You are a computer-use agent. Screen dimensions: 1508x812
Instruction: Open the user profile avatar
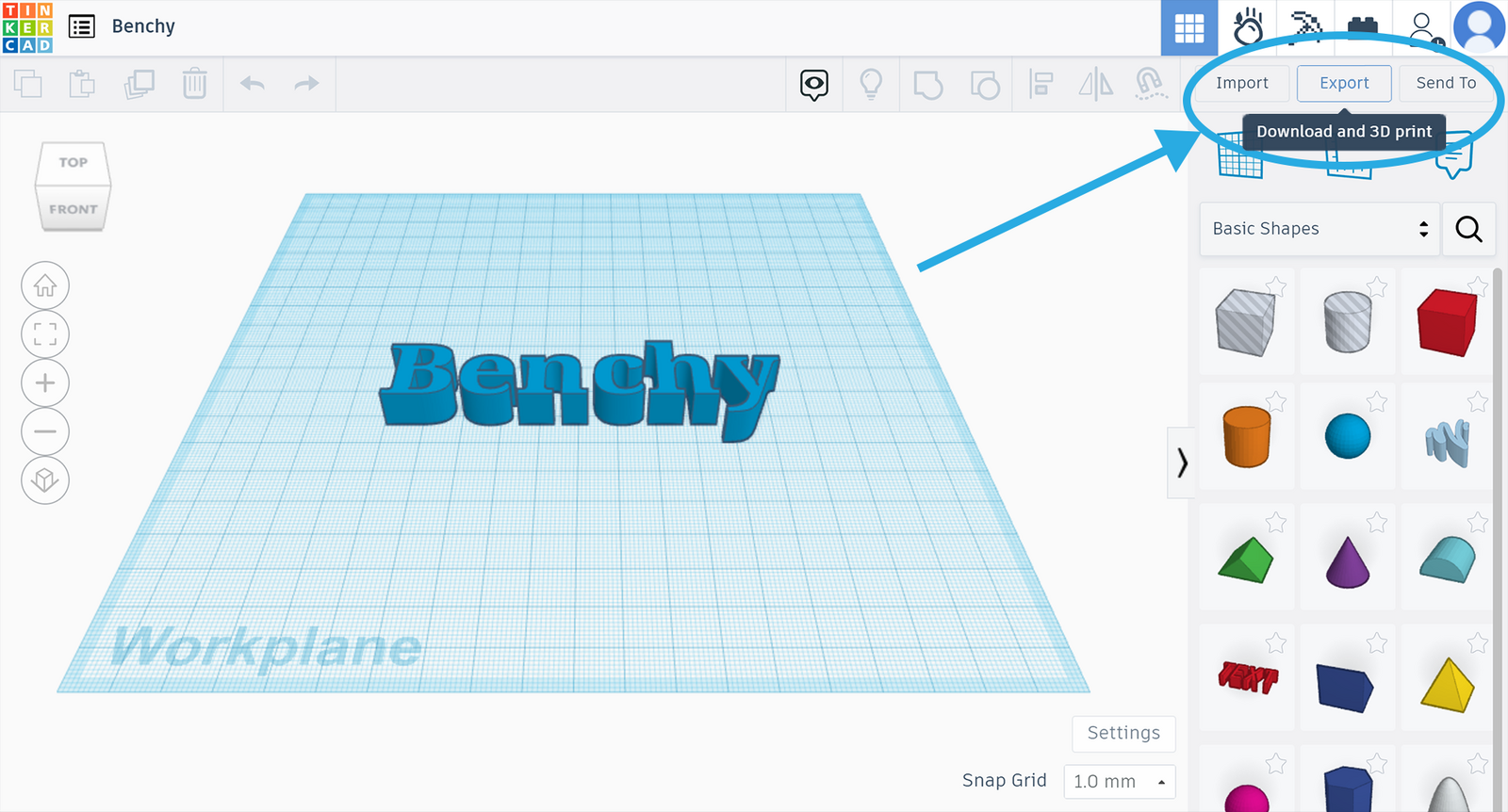1480,27
